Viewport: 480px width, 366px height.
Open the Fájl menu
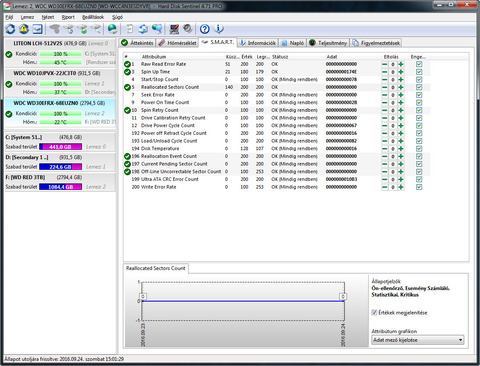9,17
